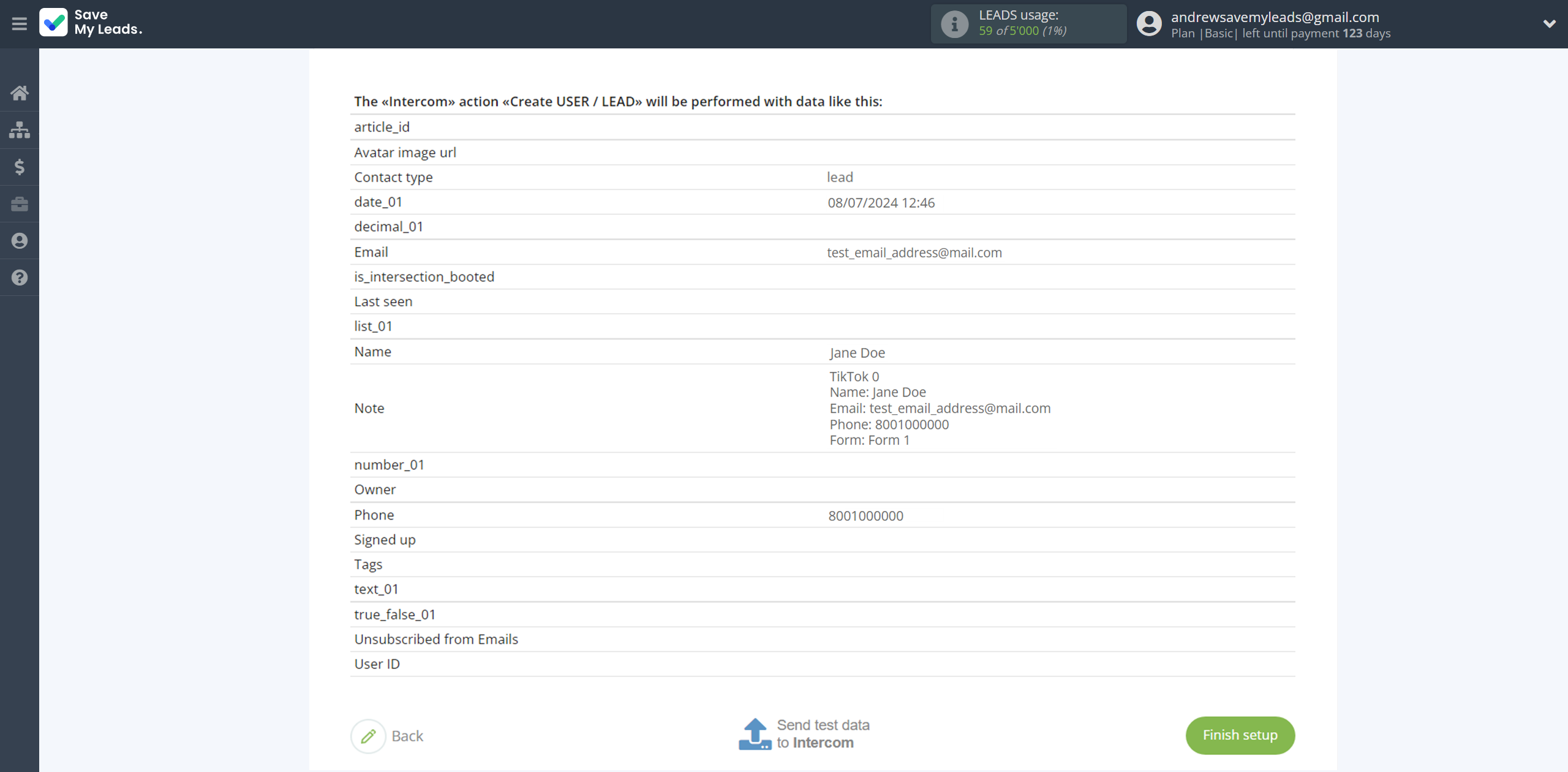
Task: Open help question mark icon
Action: (20, 278)
